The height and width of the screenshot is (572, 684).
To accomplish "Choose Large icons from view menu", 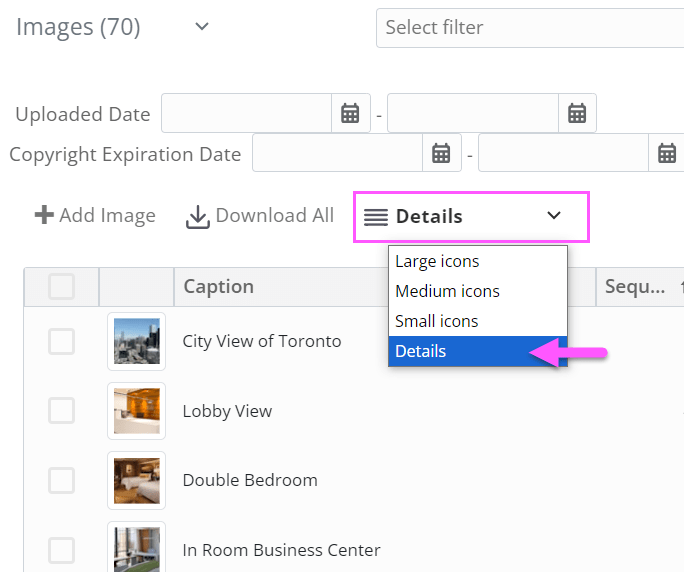I will click(437, 262).
